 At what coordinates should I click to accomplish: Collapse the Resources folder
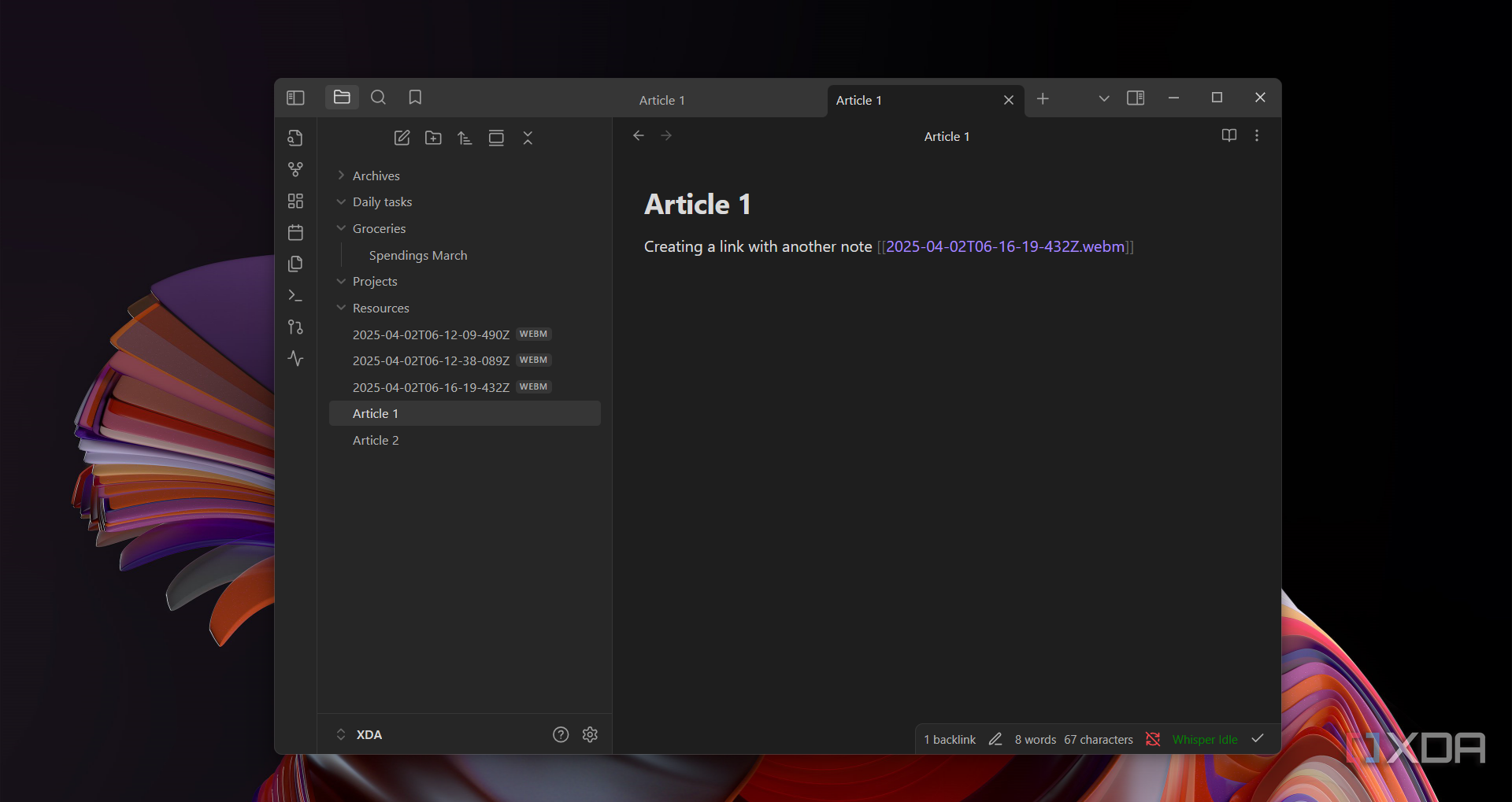pos(465,308)
